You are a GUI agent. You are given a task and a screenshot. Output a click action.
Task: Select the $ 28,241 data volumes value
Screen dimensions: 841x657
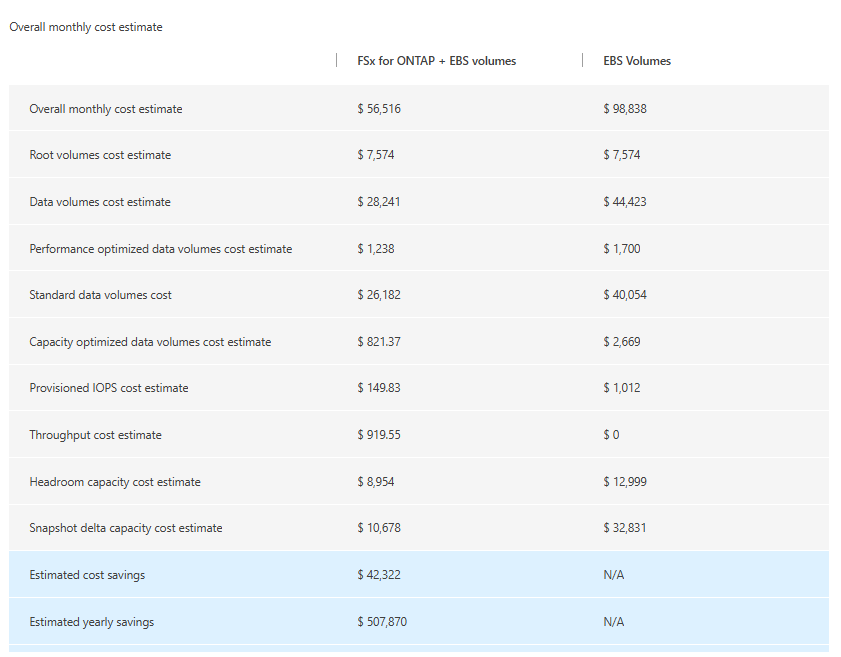click(379, 202)
